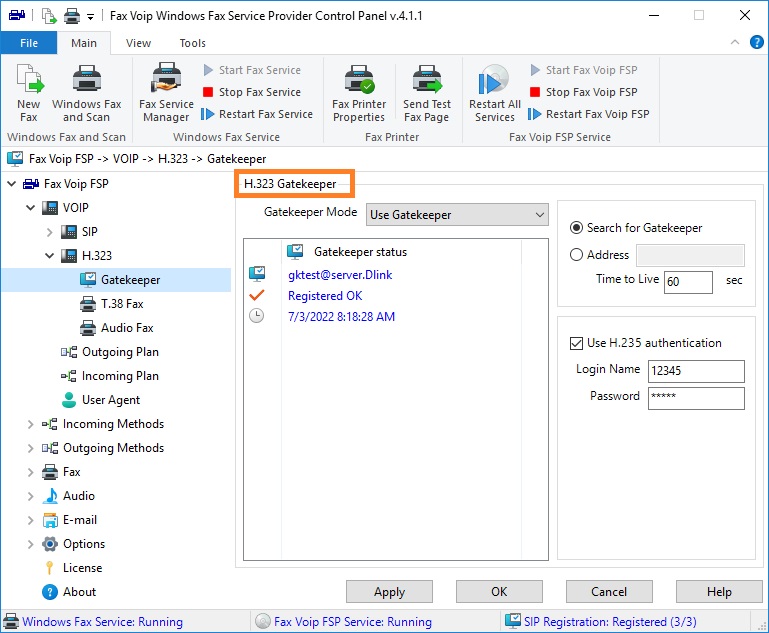This screenshot has width=769, height=633.
Task: Expand the Outgoing Methods node
Action: coord(30,448)
